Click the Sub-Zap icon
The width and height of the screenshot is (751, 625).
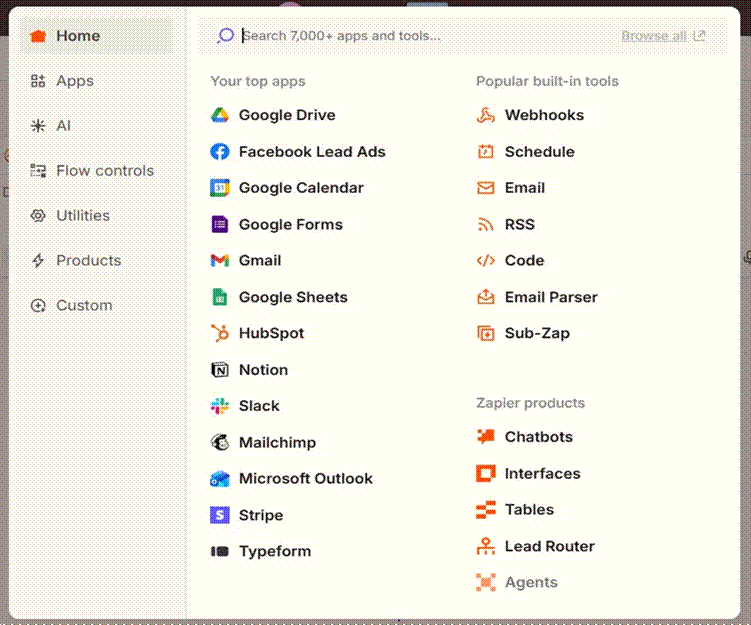[486, 333]
